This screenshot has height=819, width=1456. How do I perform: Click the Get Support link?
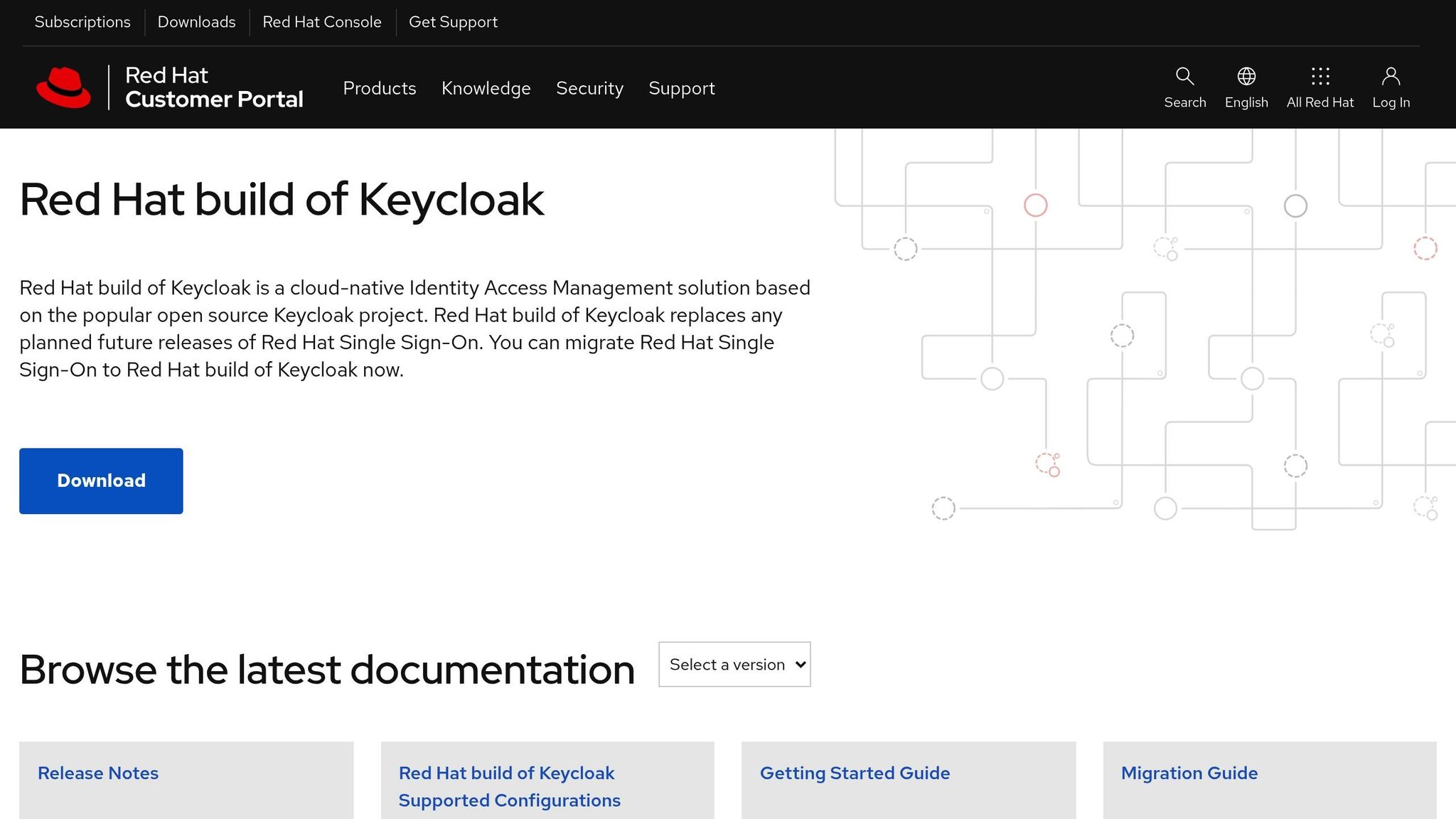(x=453, y=22)
